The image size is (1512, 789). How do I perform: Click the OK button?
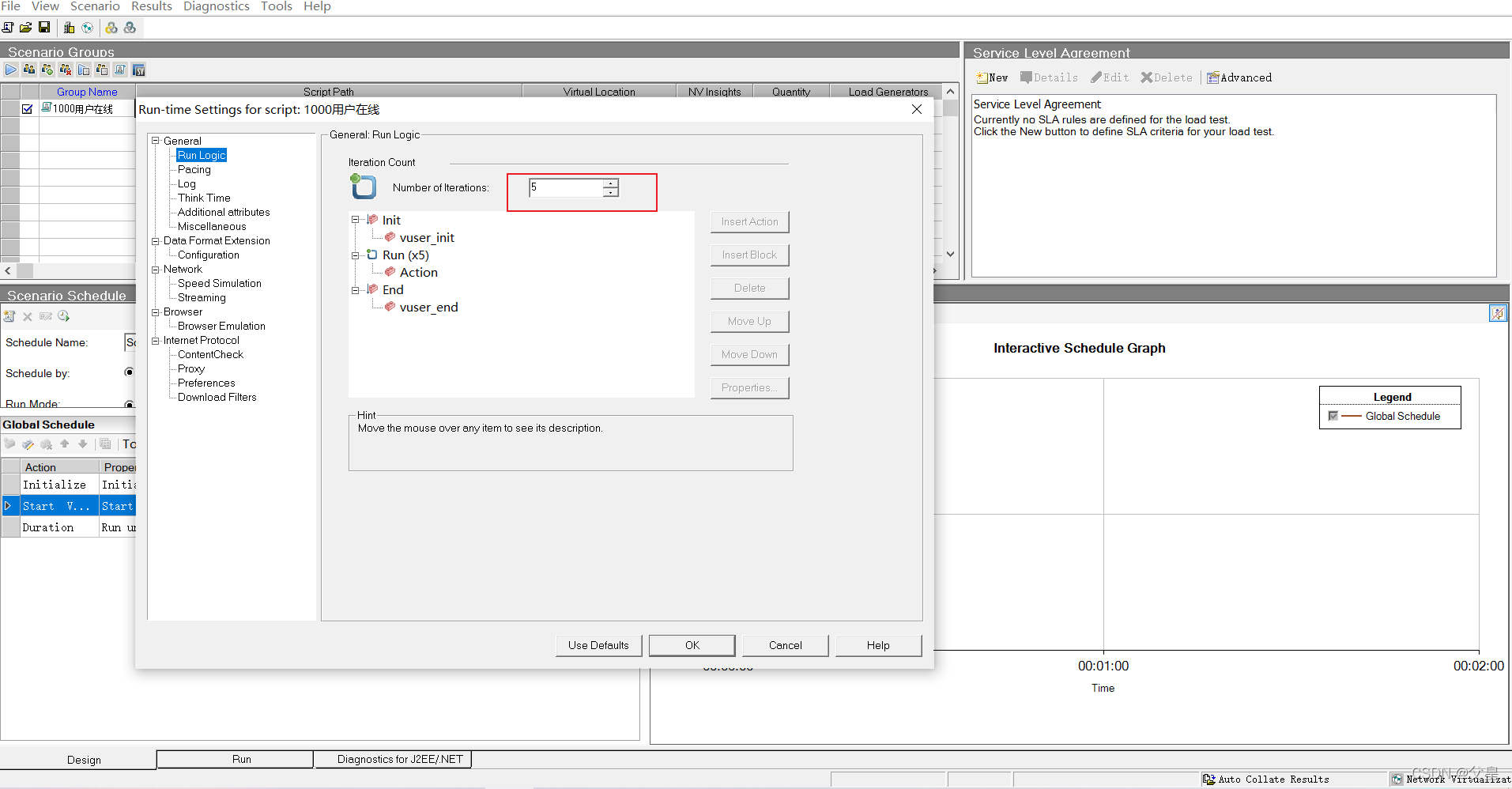click(x=692, y=645)
